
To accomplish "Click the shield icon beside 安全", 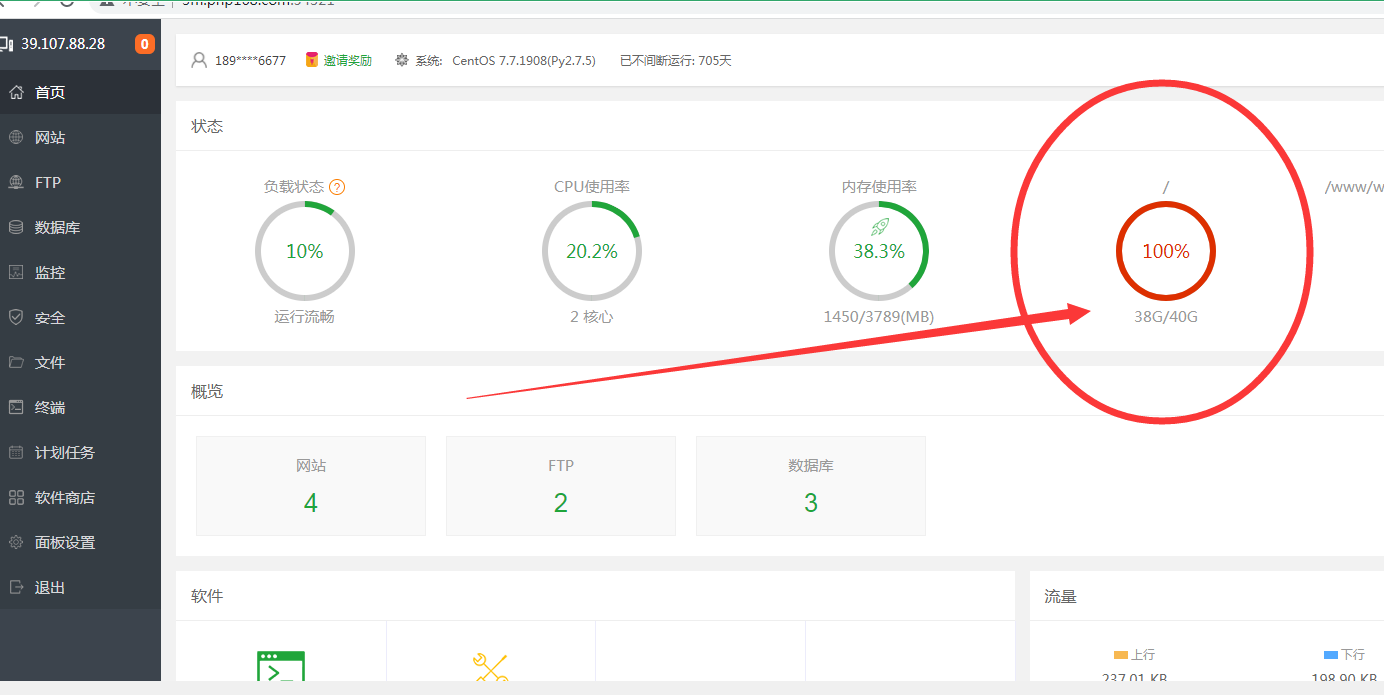I will pyautogui.click(x=16, y=317).
